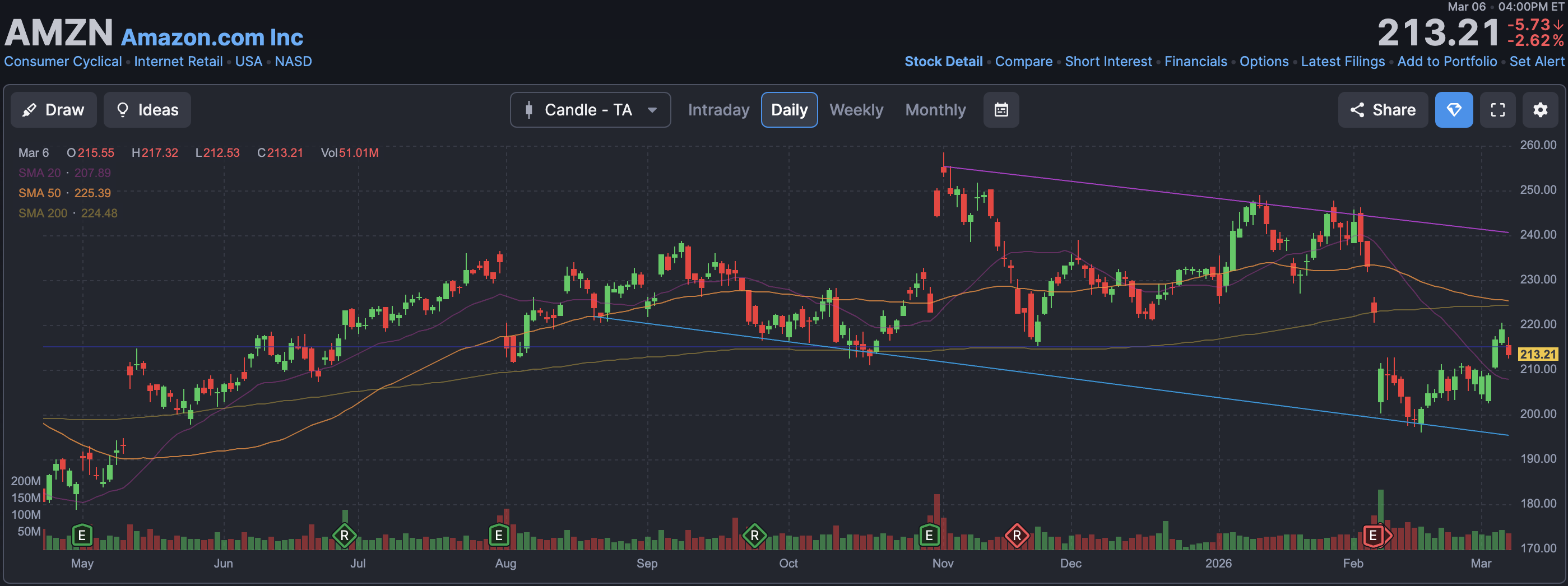
Task: Click the pencil icon in Draw button
Action: click(x=29, y=110)
